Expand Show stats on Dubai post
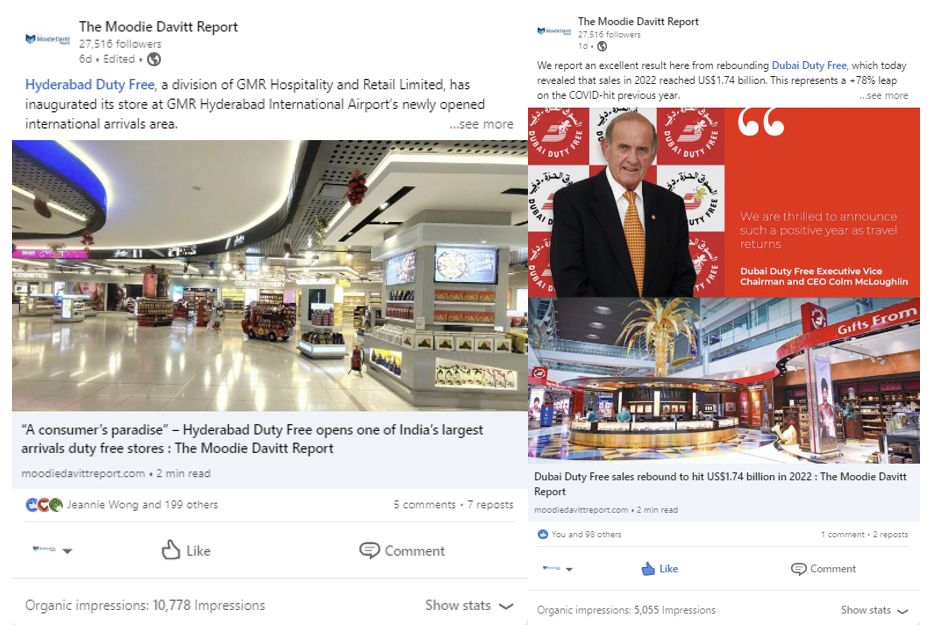Screen dimensions: 950x630 pyautogui.click(x=874, y=610)
